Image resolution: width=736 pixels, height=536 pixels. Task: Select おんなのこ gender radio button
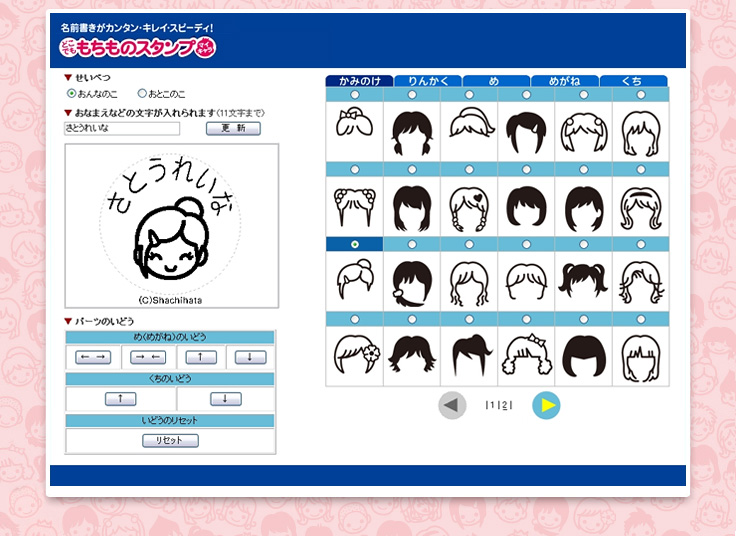(x=71, y=93)
